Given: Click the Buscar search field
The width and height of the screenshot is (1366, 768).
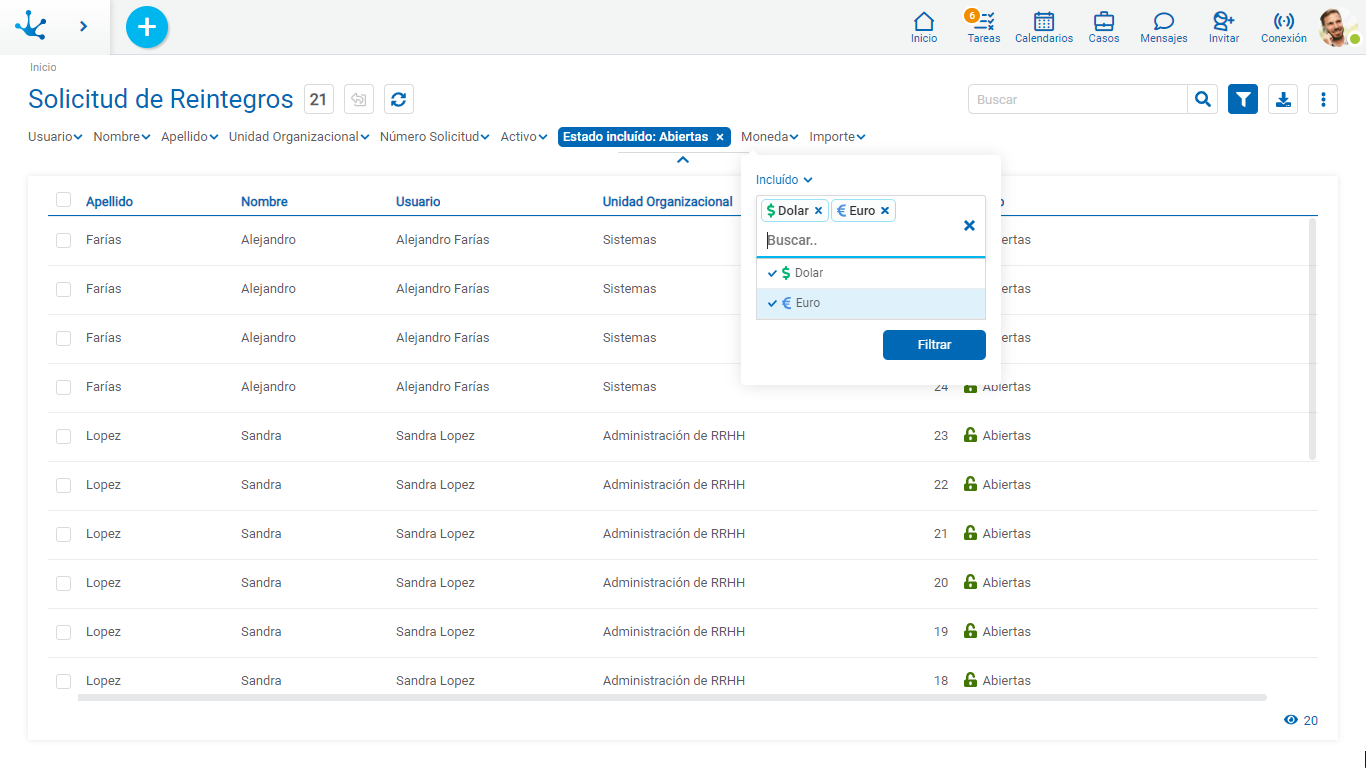Looking at the screenshot, I should click(1078, 99).
